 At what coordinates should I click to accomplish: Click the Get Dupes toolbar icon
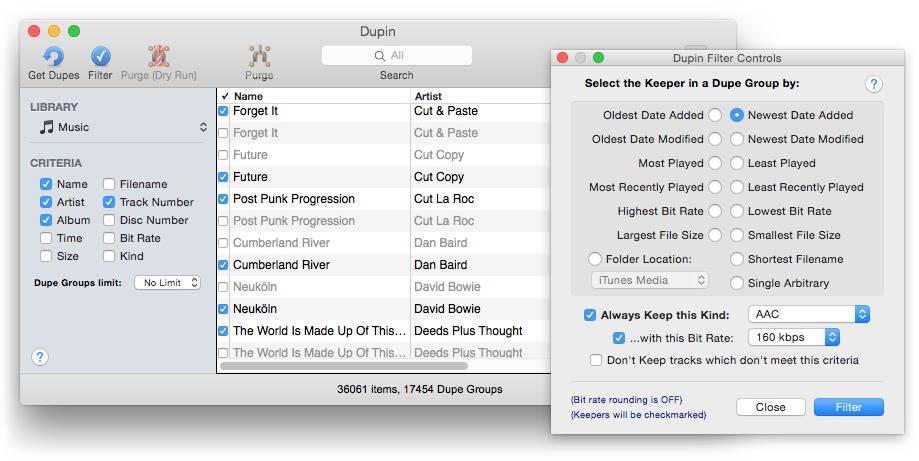(x=52, y=57)
